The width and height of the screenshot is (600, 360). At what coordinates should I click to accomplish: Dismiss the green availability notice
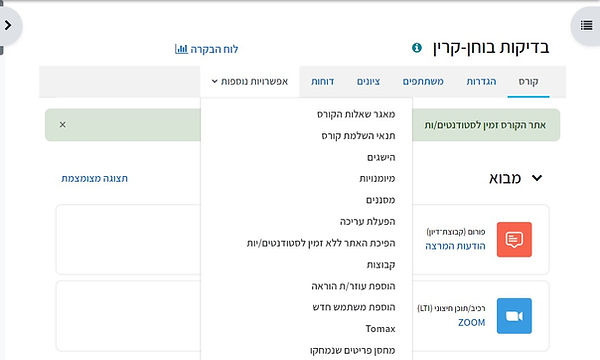click(x=63, y=125)
